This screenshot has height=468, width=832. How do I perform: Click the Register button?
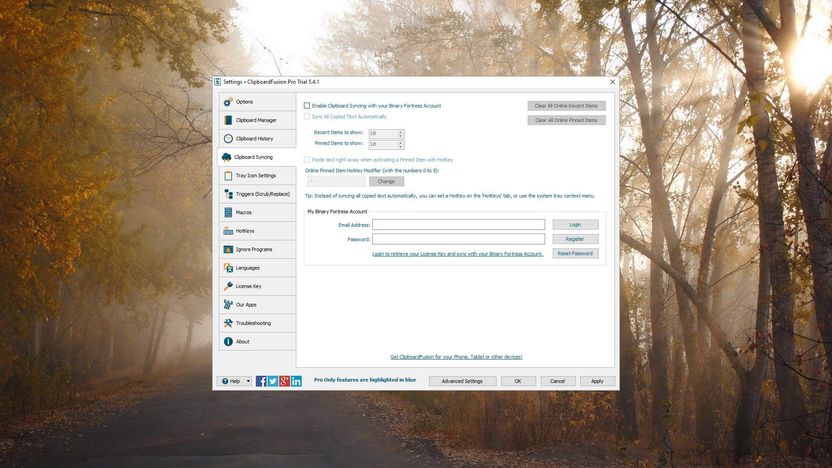tap(575, 239)
